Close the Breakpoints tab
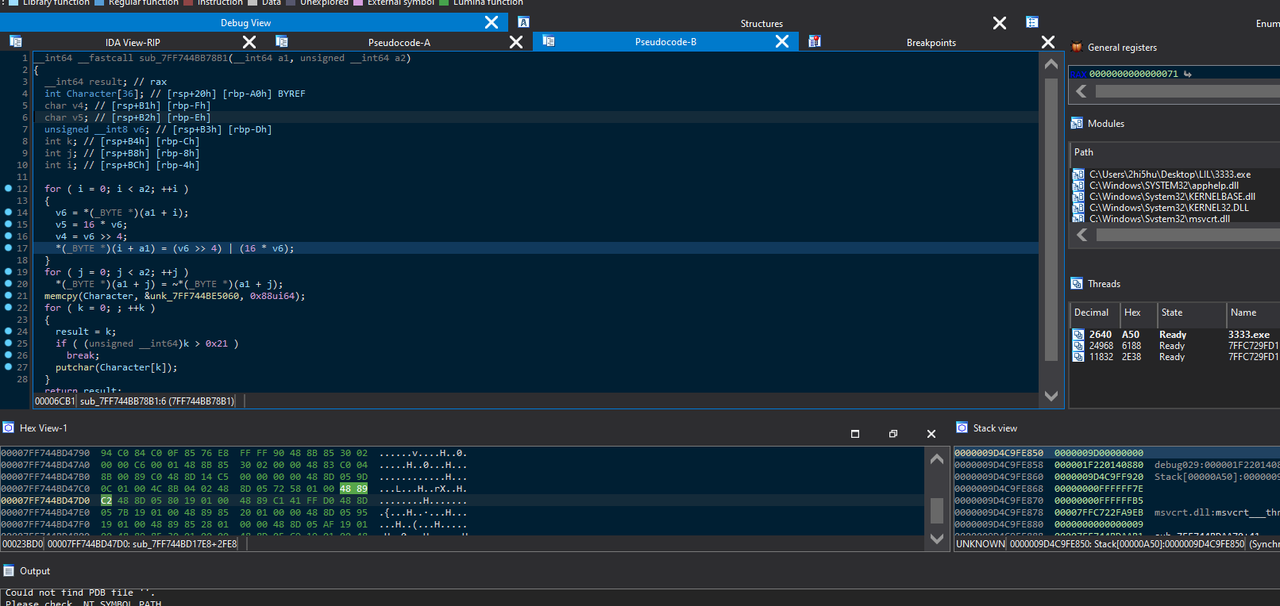This screenshot has height=606, width=1280. tap(1048, 42)
